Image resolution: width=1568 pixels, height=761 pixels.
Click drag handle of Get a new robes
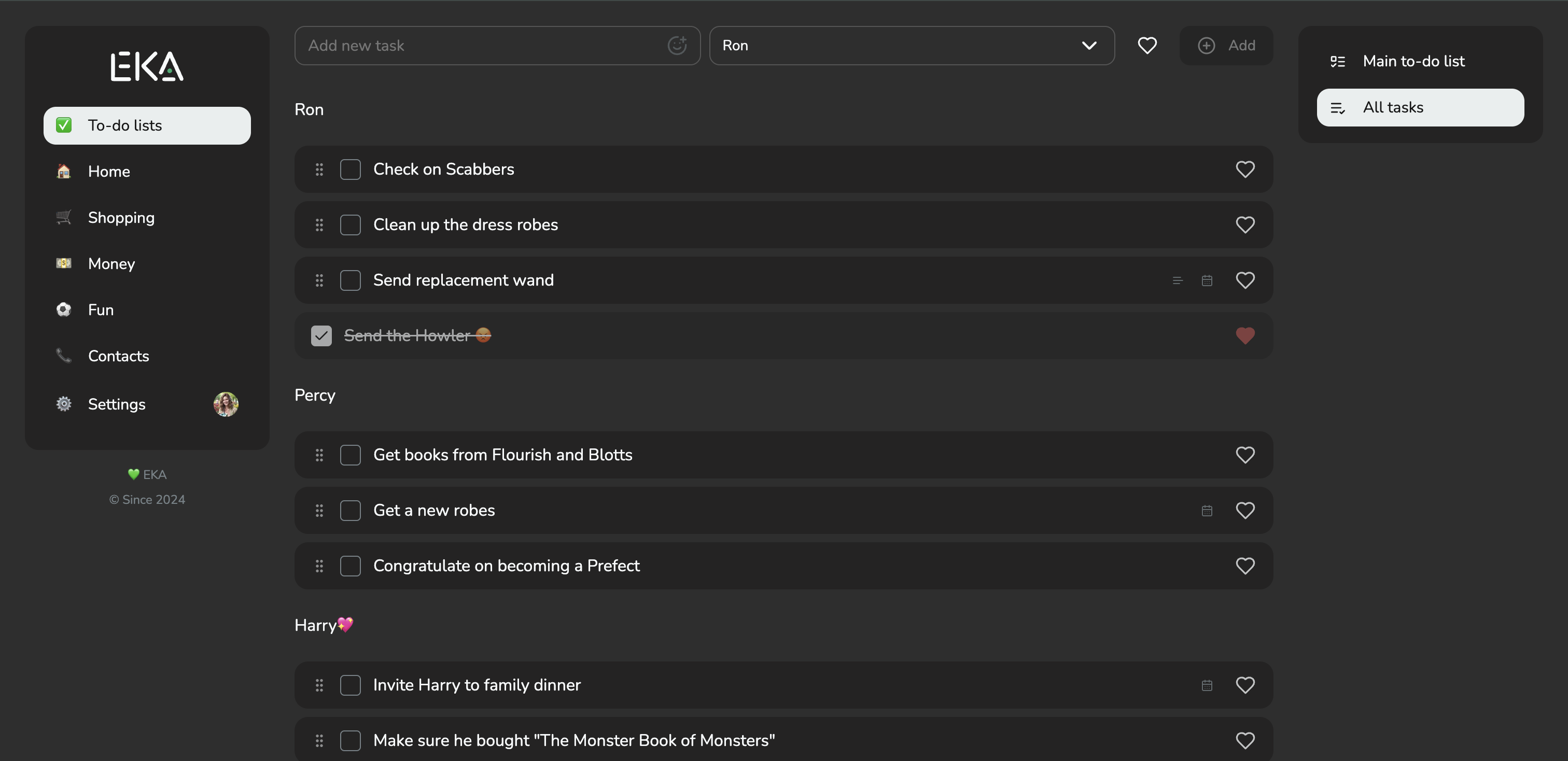coord(319,511)
